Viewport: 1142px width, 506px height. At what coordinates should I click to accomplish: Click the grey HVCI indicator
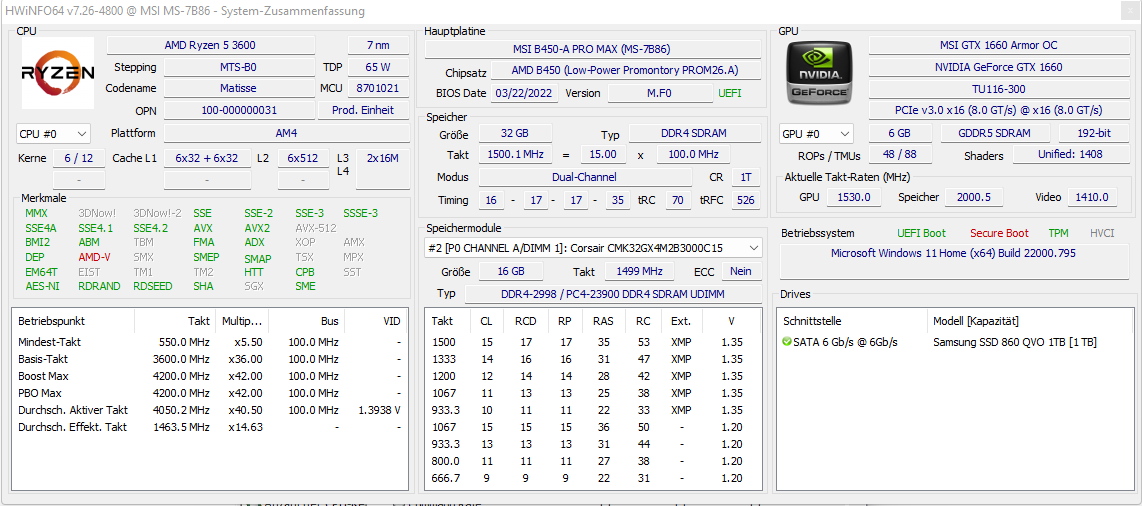(1102, 233)
